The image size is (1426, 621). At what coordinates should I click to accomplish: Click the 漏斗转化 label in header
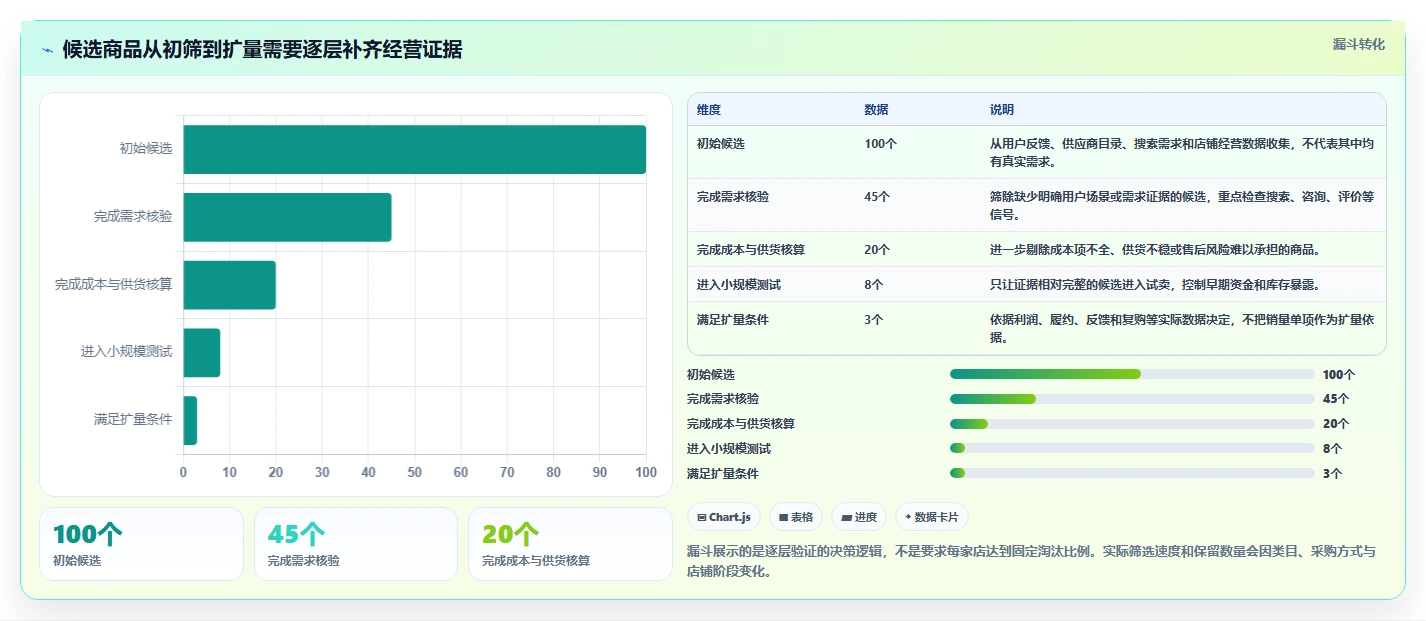[x=1359, y=44]
